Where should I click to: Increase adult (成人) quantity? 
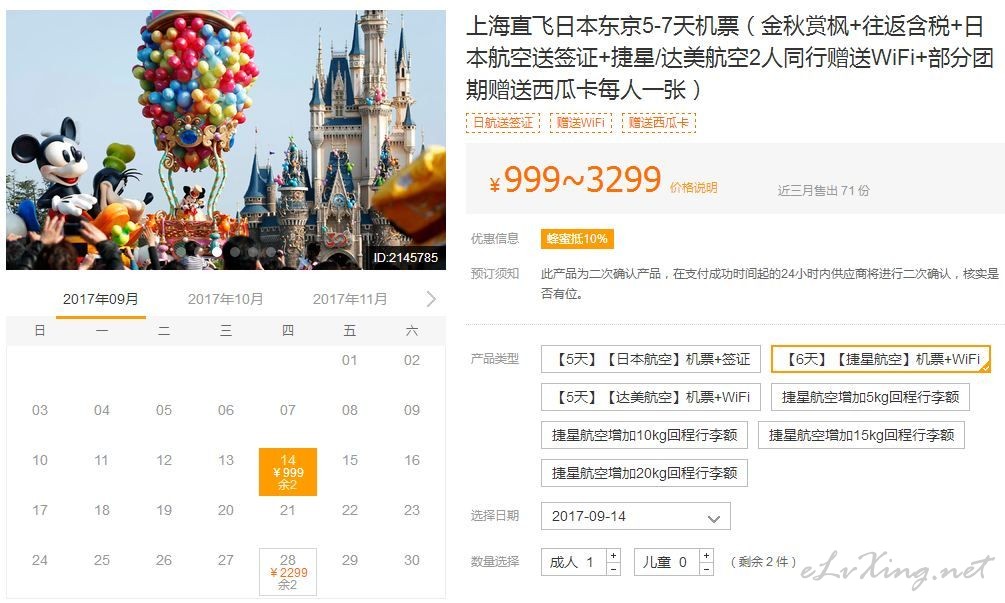point(613,556)
